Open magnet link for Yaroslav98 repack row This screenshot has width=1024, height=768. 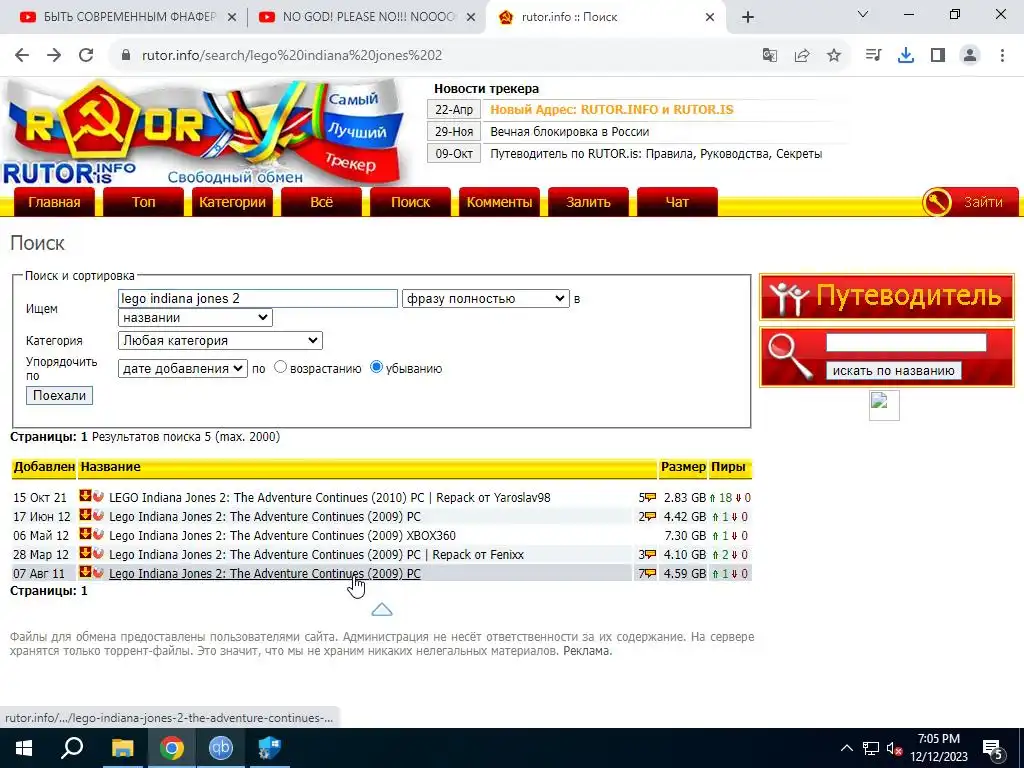[98, 496]
